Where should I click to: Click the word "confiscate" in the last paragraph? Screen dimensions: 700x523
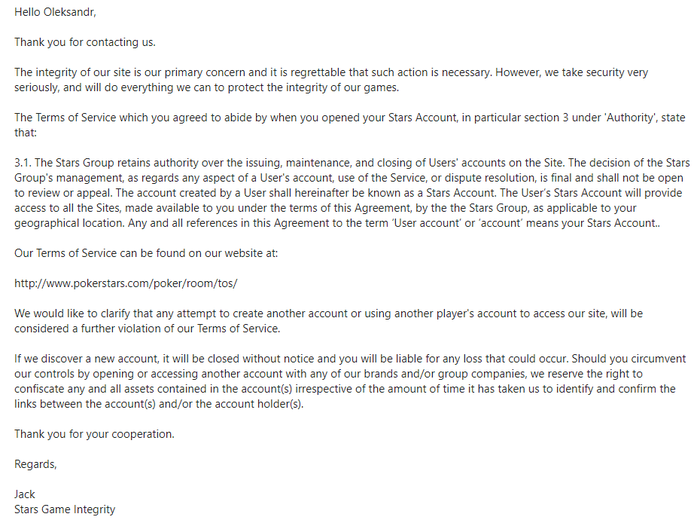[x=45, y=389]
